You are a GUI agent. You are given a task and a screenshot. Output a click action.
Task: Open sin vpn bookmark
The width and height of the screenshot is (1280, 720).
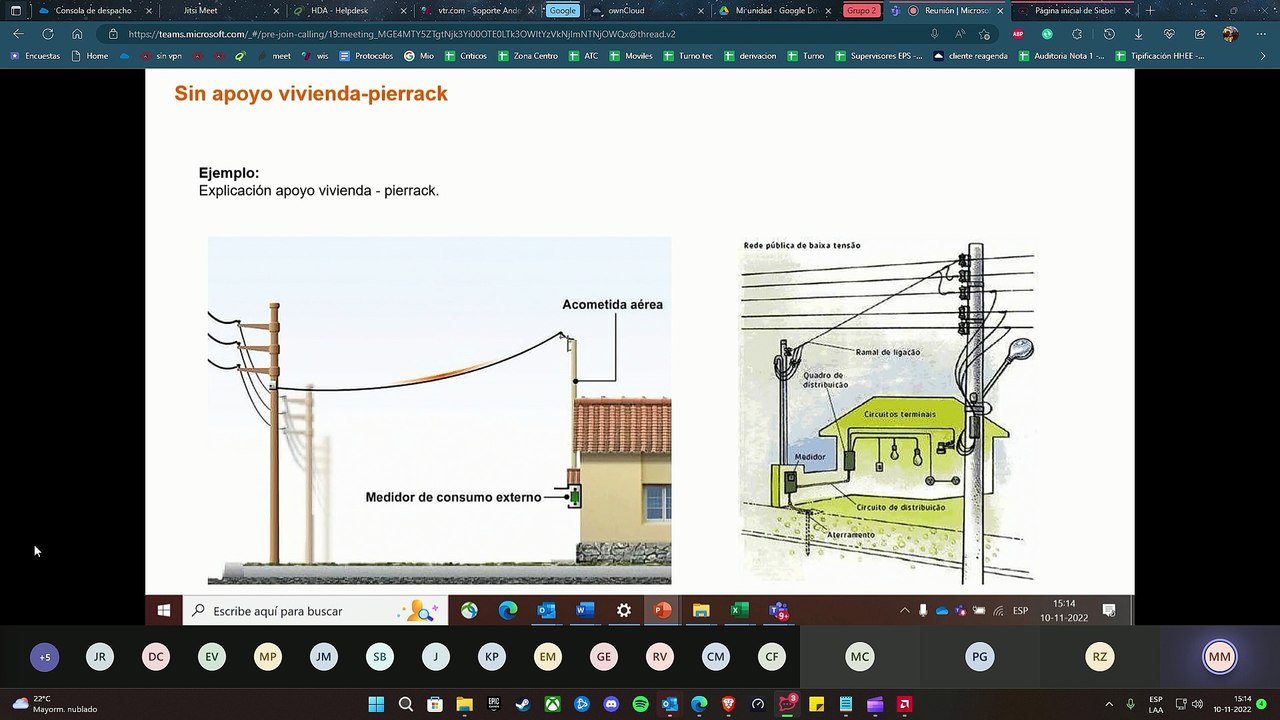(x=161, y=56)
